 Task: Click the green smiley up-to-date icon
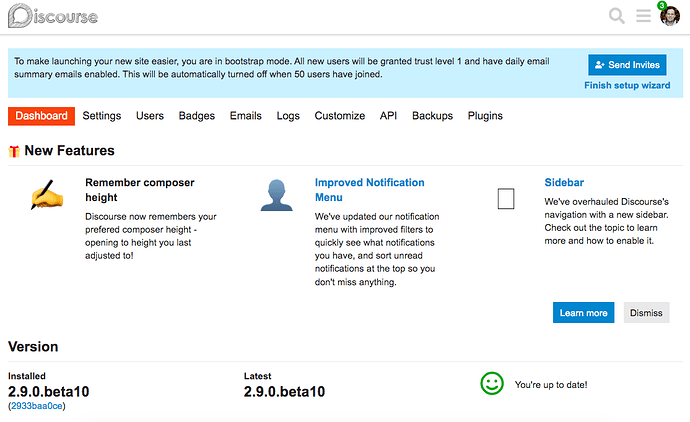click(x=492, y=383)
